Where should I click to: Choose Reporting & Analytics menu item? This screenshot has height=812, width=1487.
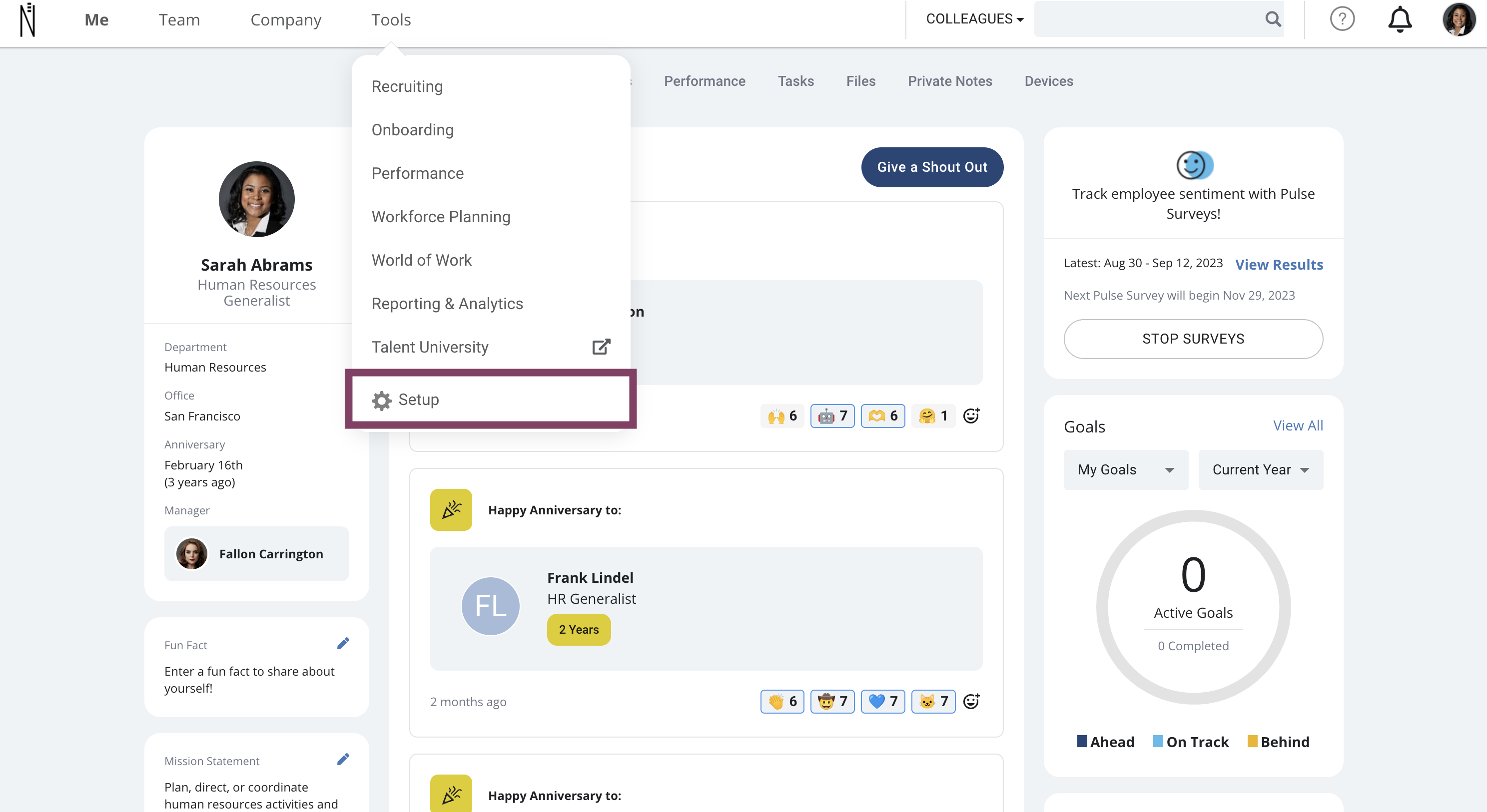tap(447, 304)
